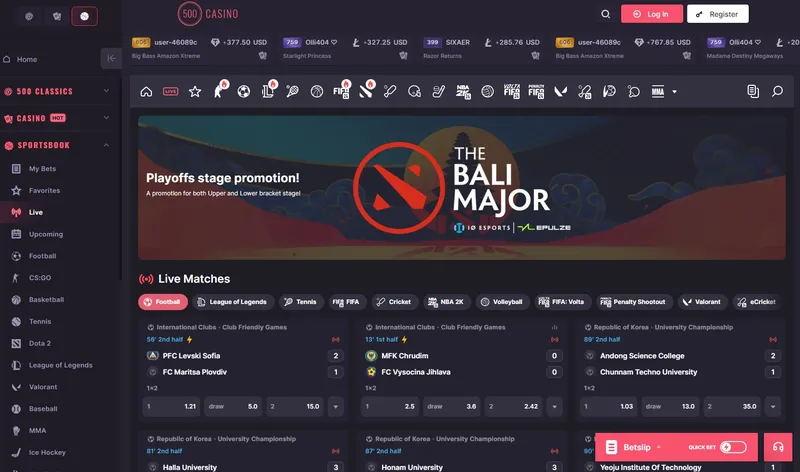Select the Tennis filter tab
800x472 pixels.
[x=299, y=301]
